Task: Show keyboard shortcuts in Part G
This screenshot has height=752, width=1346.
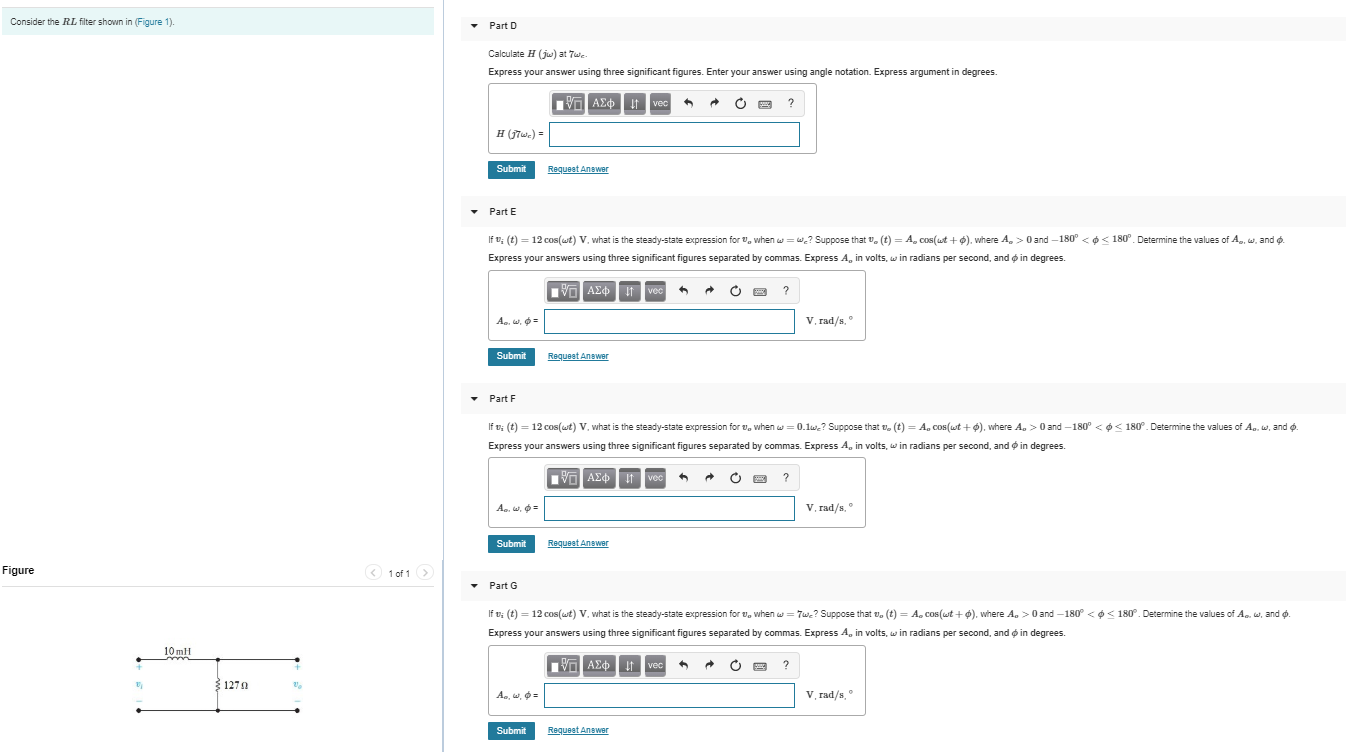Action: pyautogui.click(x=761, y=665)
